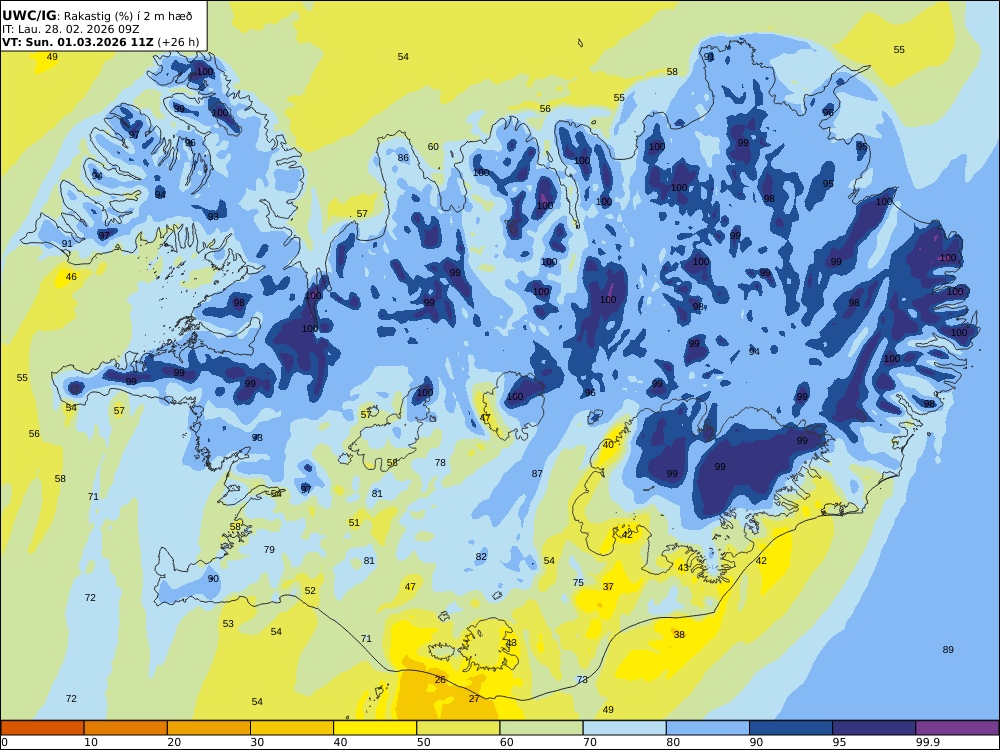Click the humidity value "52" near the southwest coast
This screenshot has height=750, width=1000.
[310, 591]
